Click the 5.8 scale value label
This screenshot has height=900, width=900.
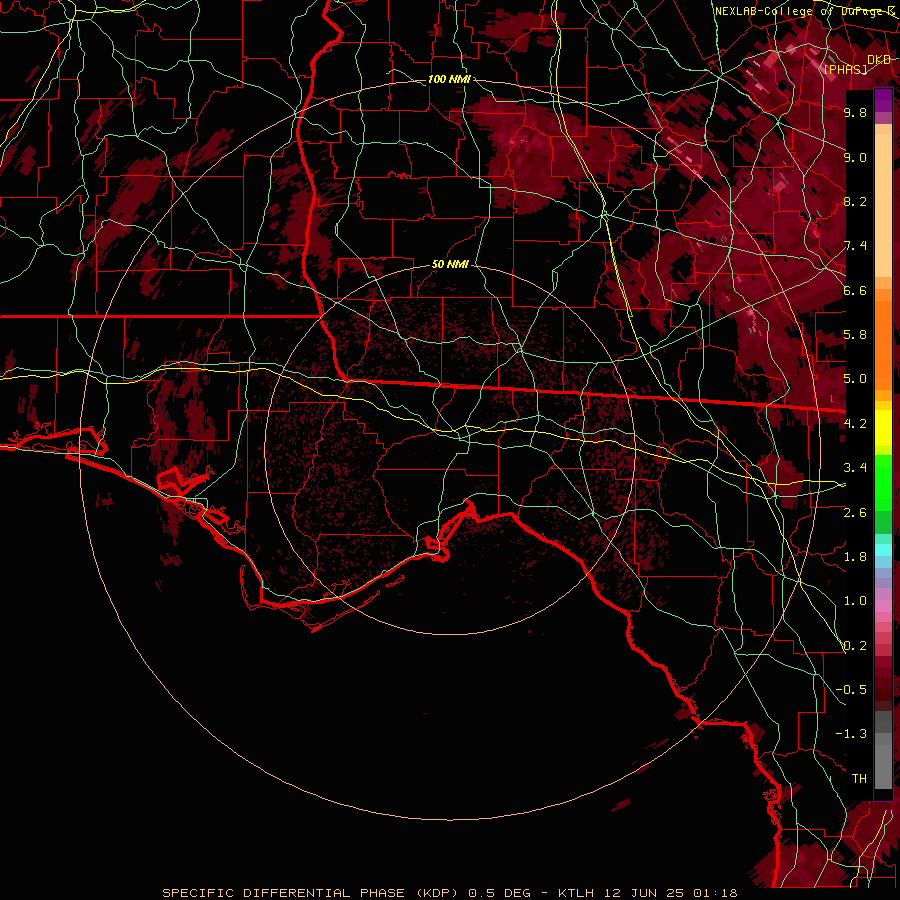point(855,335)
